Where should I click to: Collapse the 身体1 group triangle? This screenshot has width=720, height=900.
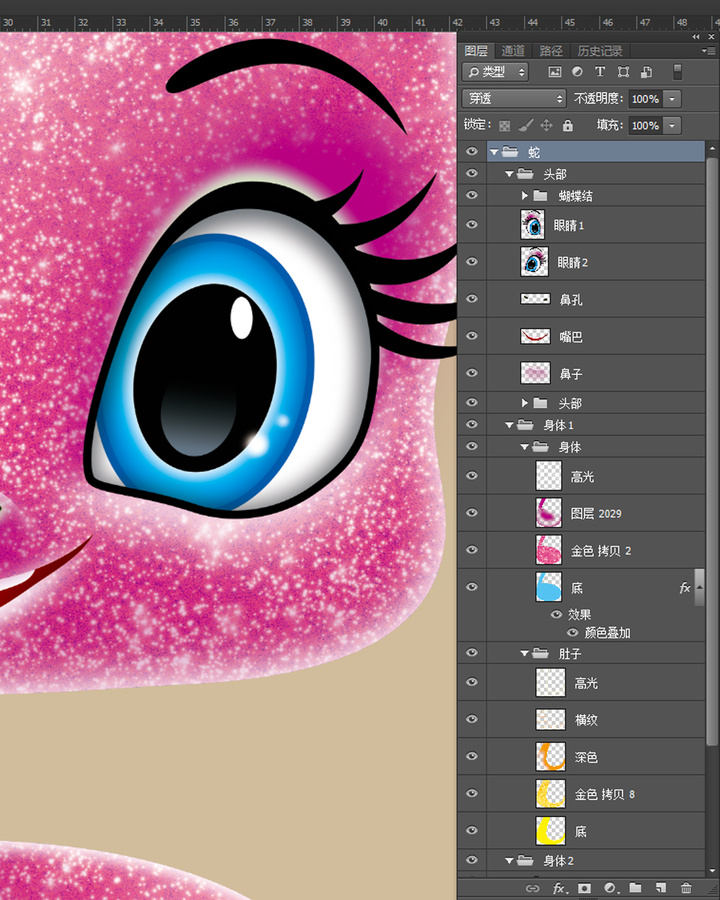(x=509, y=425)
